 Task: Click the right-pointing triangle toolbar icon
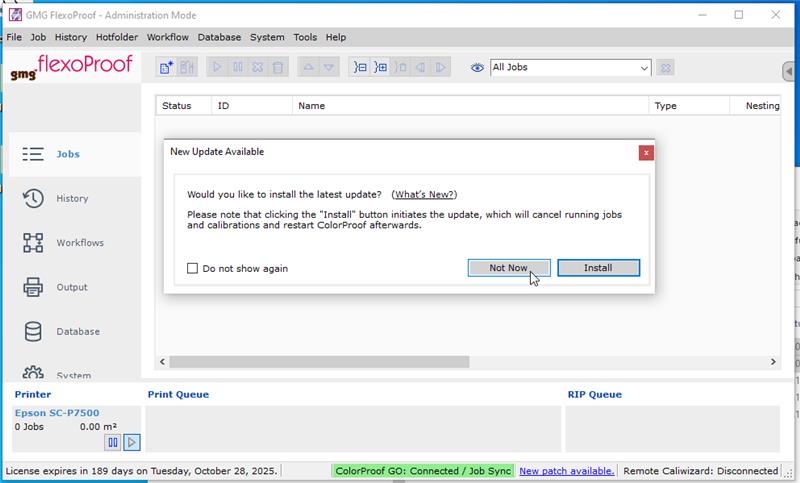[x=440, y=67]
